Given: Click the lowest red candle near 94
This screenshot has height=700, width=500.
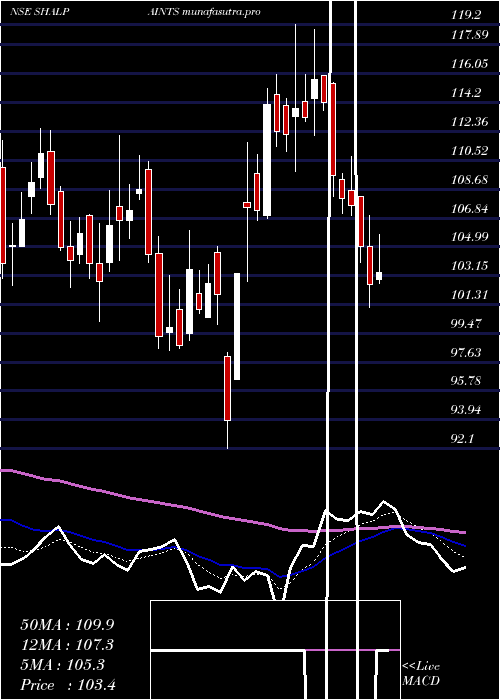Looking at the screenshot, I should tap(227, 388).
